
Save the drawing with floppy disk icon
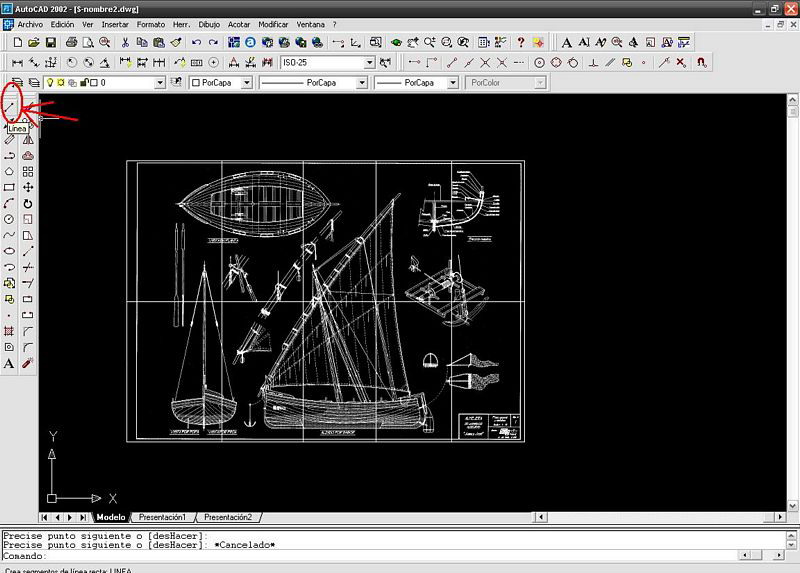(50, 42)
